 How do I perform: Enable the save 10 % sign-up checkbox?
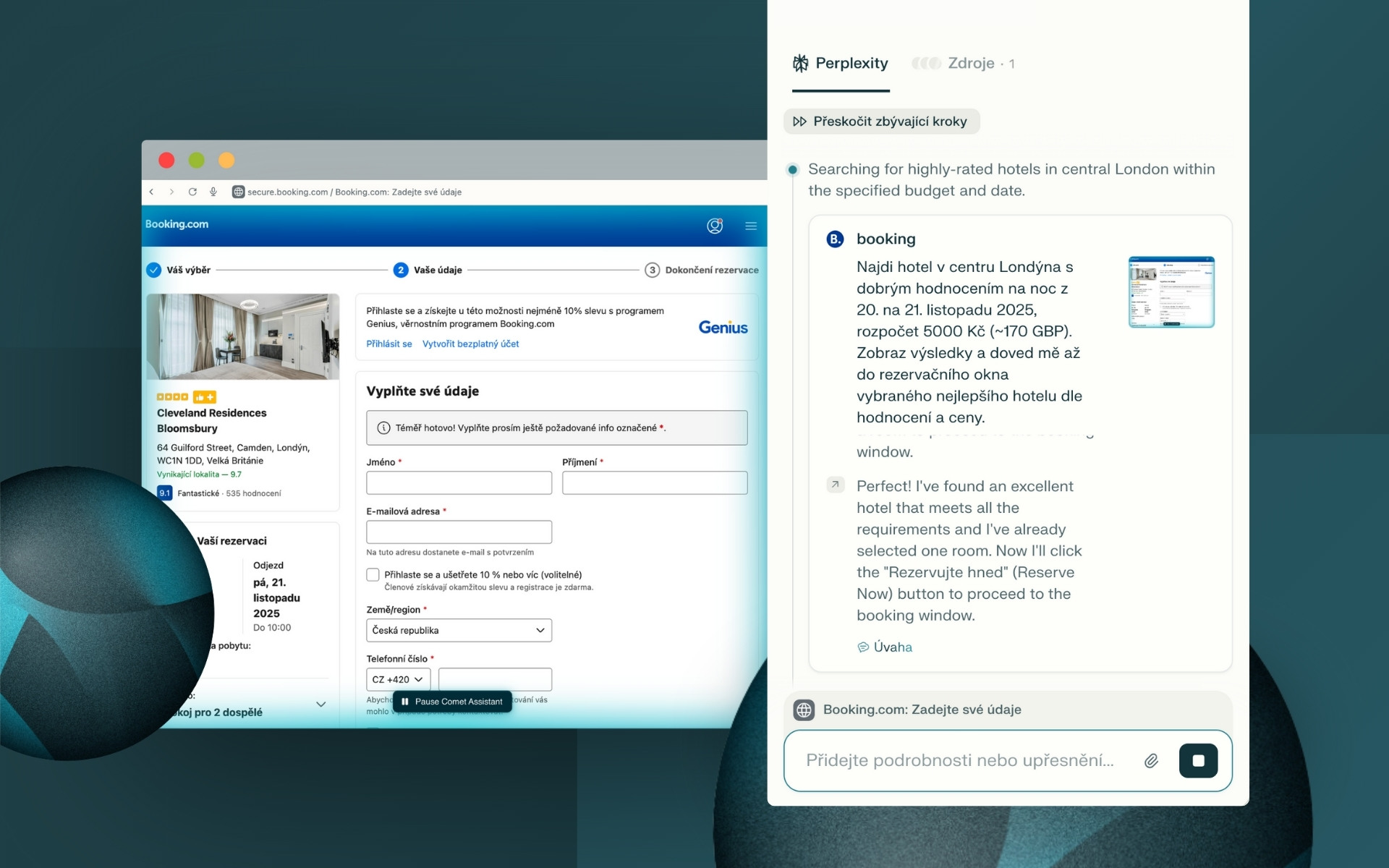[x=373, y=574]
